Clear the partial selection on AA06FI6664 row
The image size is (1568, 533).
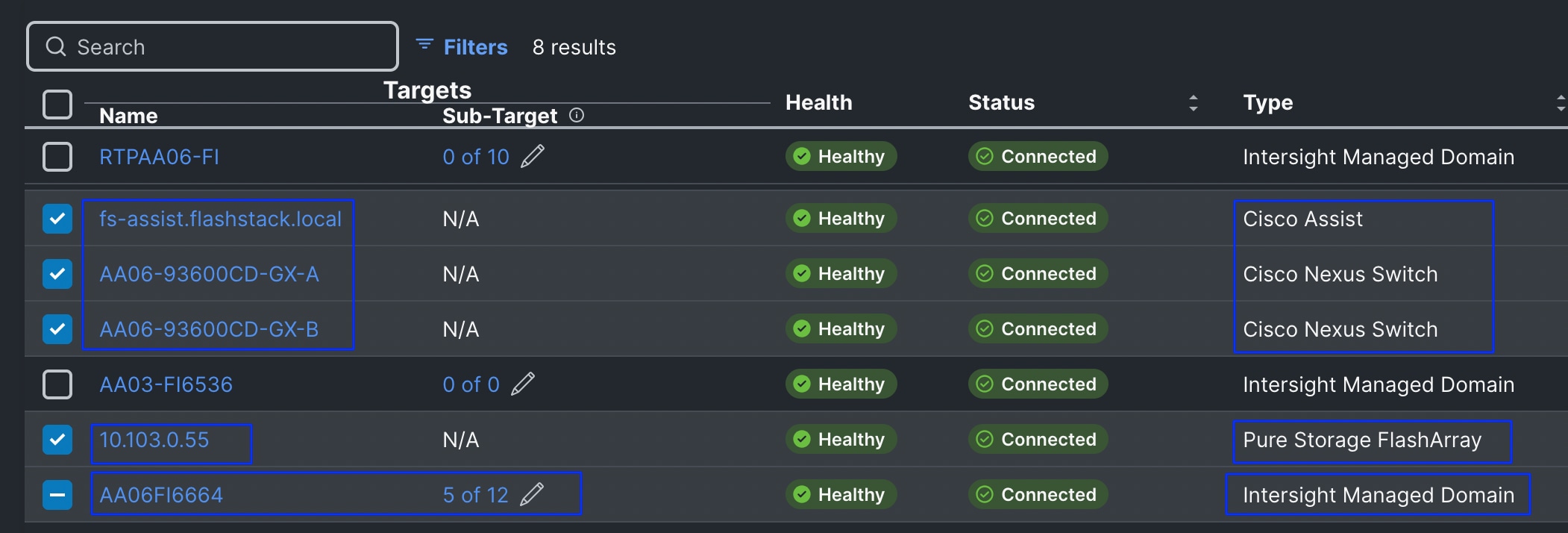coord(57,493)
